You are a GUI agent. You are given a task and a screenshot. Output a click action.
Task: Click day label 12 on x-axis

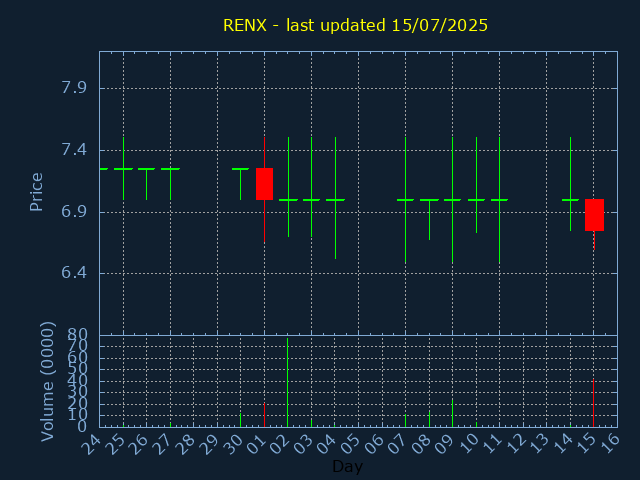515,444
